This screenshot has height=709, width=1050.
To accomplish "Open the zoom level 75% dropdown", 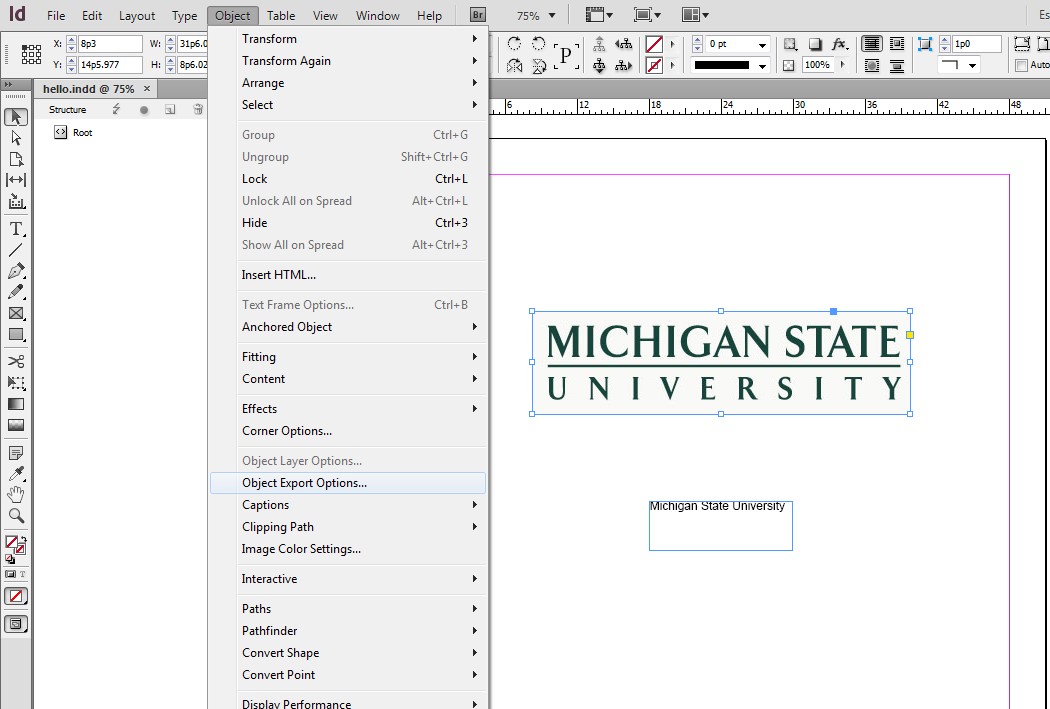I will pos(552,15).
